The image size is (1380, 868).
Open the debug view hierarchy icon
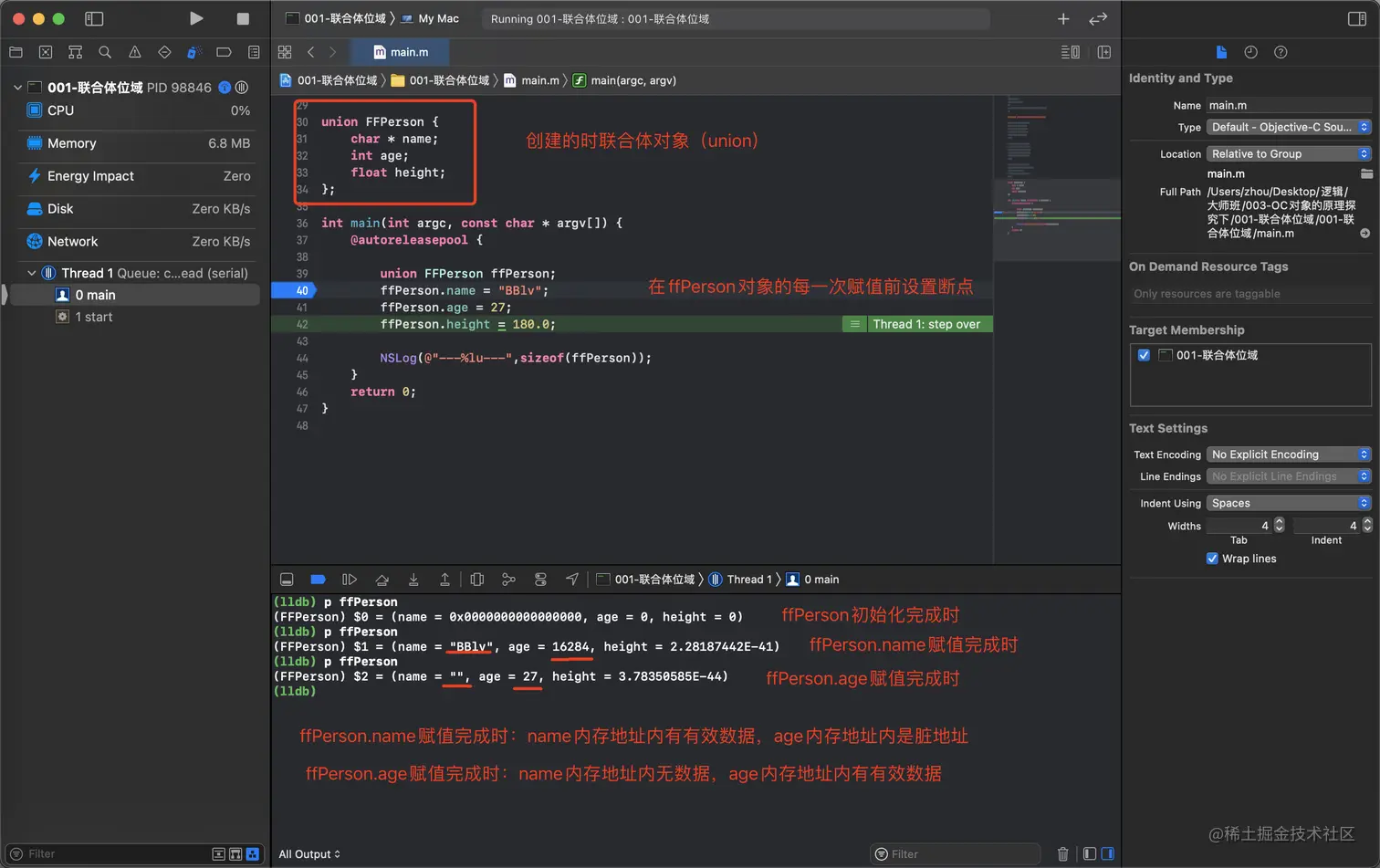click(x=476, y=580)
